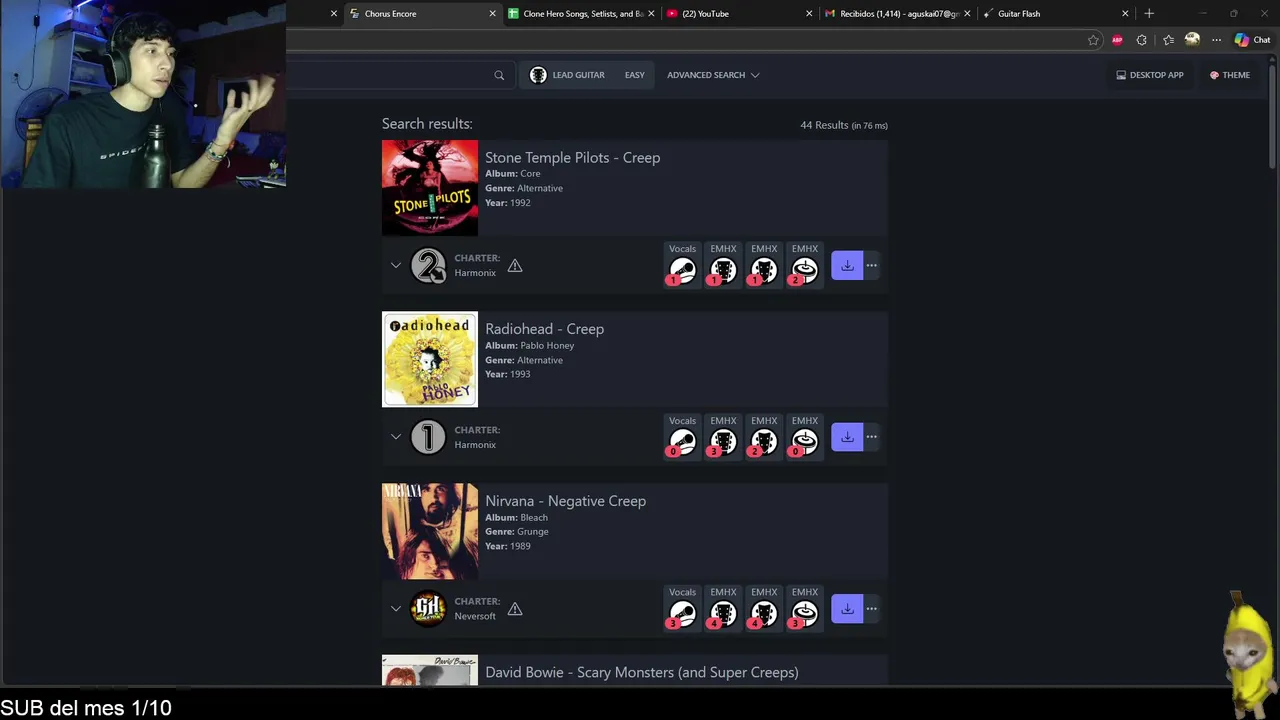Click the Nirvana Bleach album cover
Image resolution: width=1280 pixels, height=720 pixels.
click(x=430, y=531)
